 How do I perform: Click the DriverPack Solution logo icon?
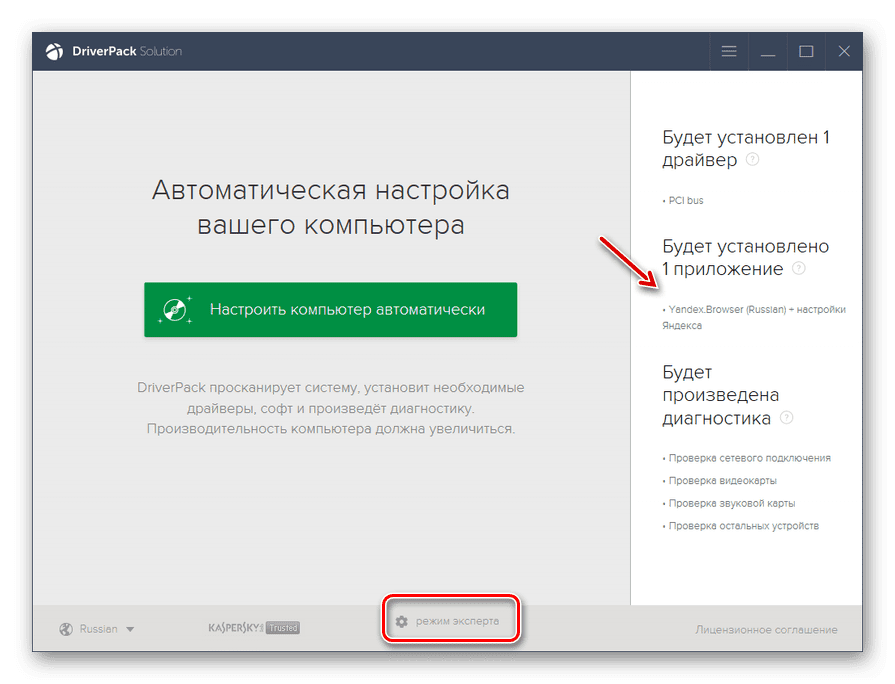point(55,51)
